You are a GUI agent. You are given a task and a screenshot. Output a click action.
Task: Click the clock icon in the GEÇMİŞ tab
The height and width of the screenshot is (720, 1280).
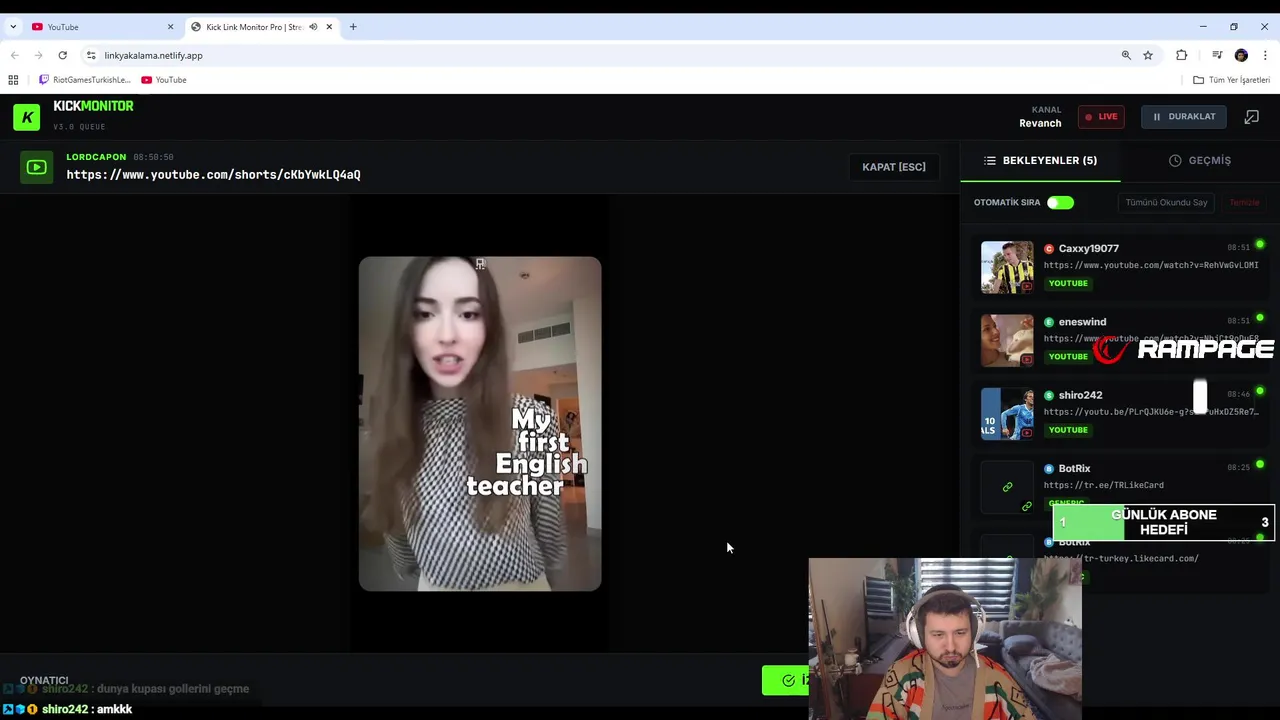[1175, 160]
